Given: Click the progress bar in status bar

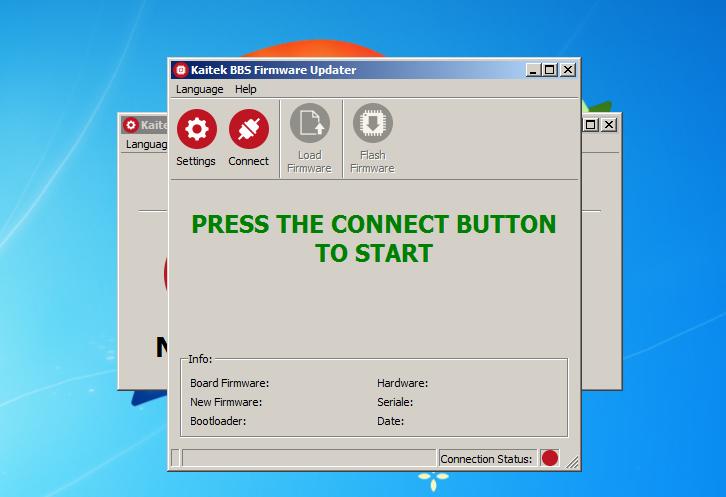Looking at the screenshot, I should [x=309, y=458].
